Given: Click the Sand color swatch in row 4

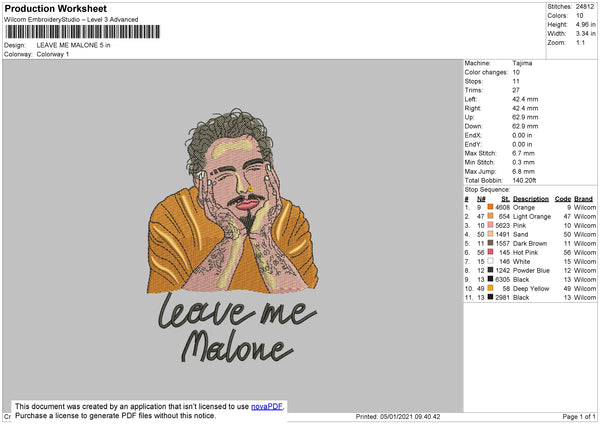Looking at the screenshot, I should pos(490,234).
